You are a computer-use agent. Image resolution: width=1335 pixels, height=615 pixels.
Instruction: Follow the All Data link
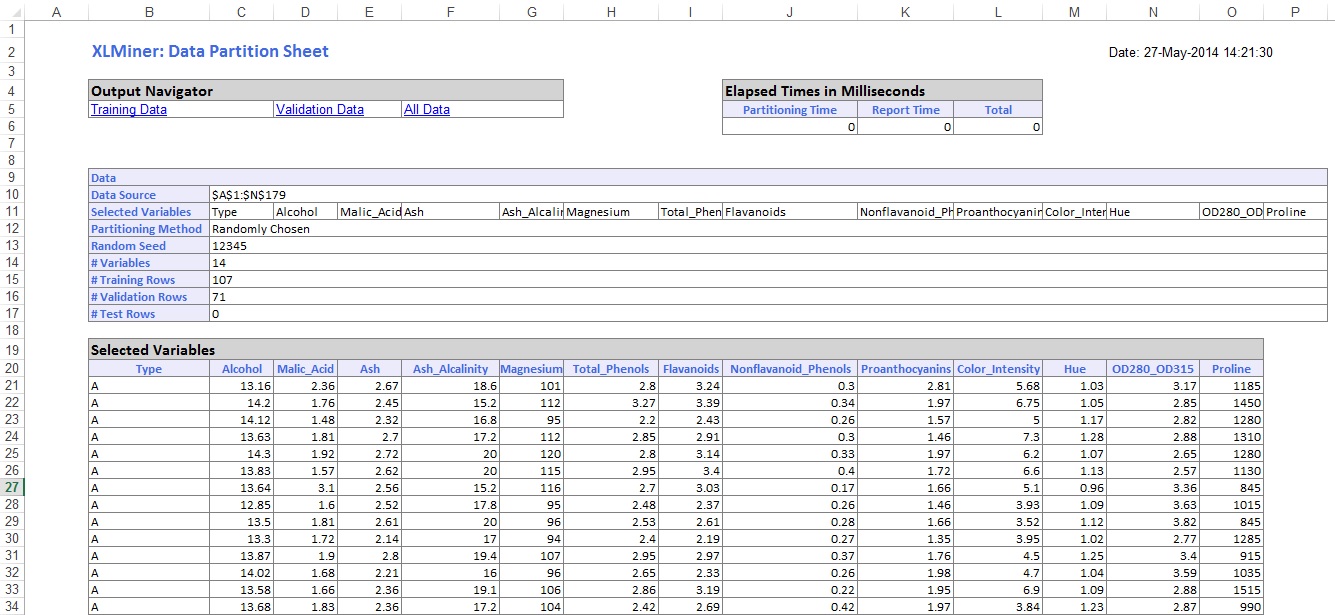pyautogui.click(x=426, y=110)
